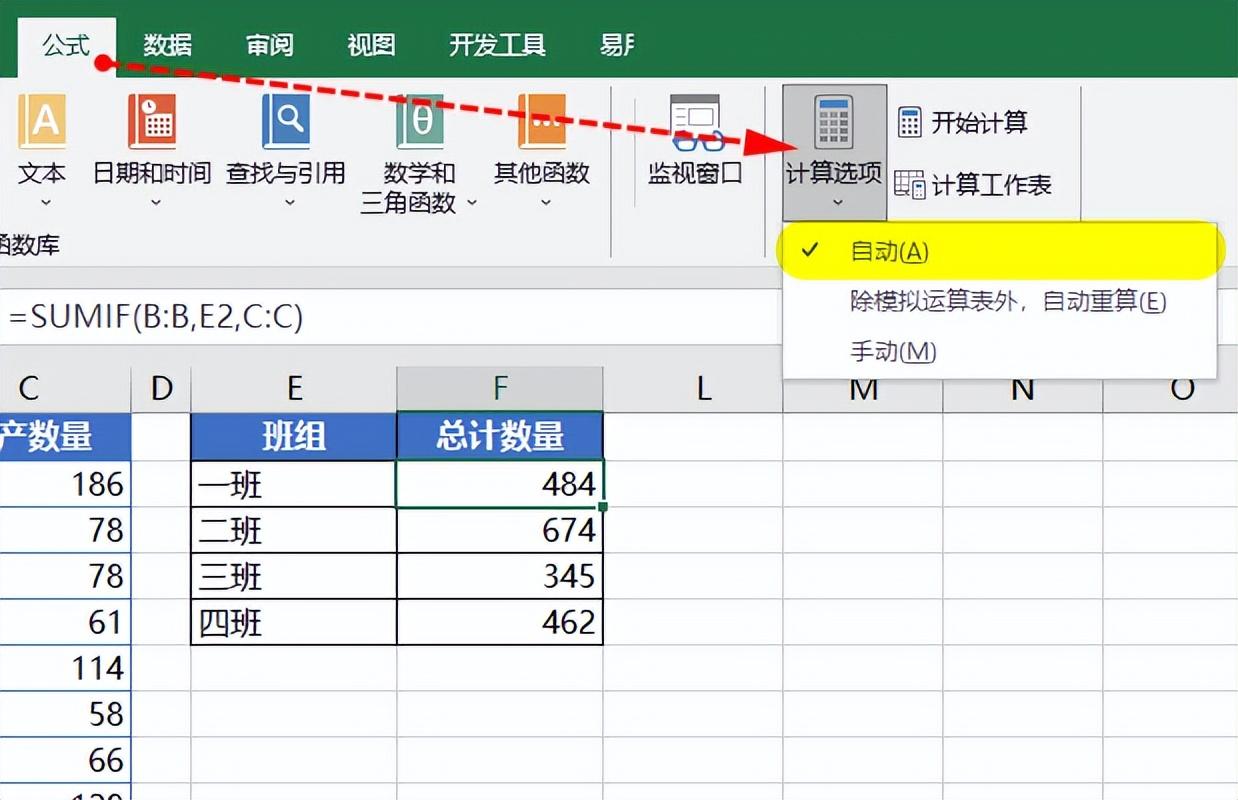
Task: Click the 文本 functions icon
Action: tap(42, 122)
